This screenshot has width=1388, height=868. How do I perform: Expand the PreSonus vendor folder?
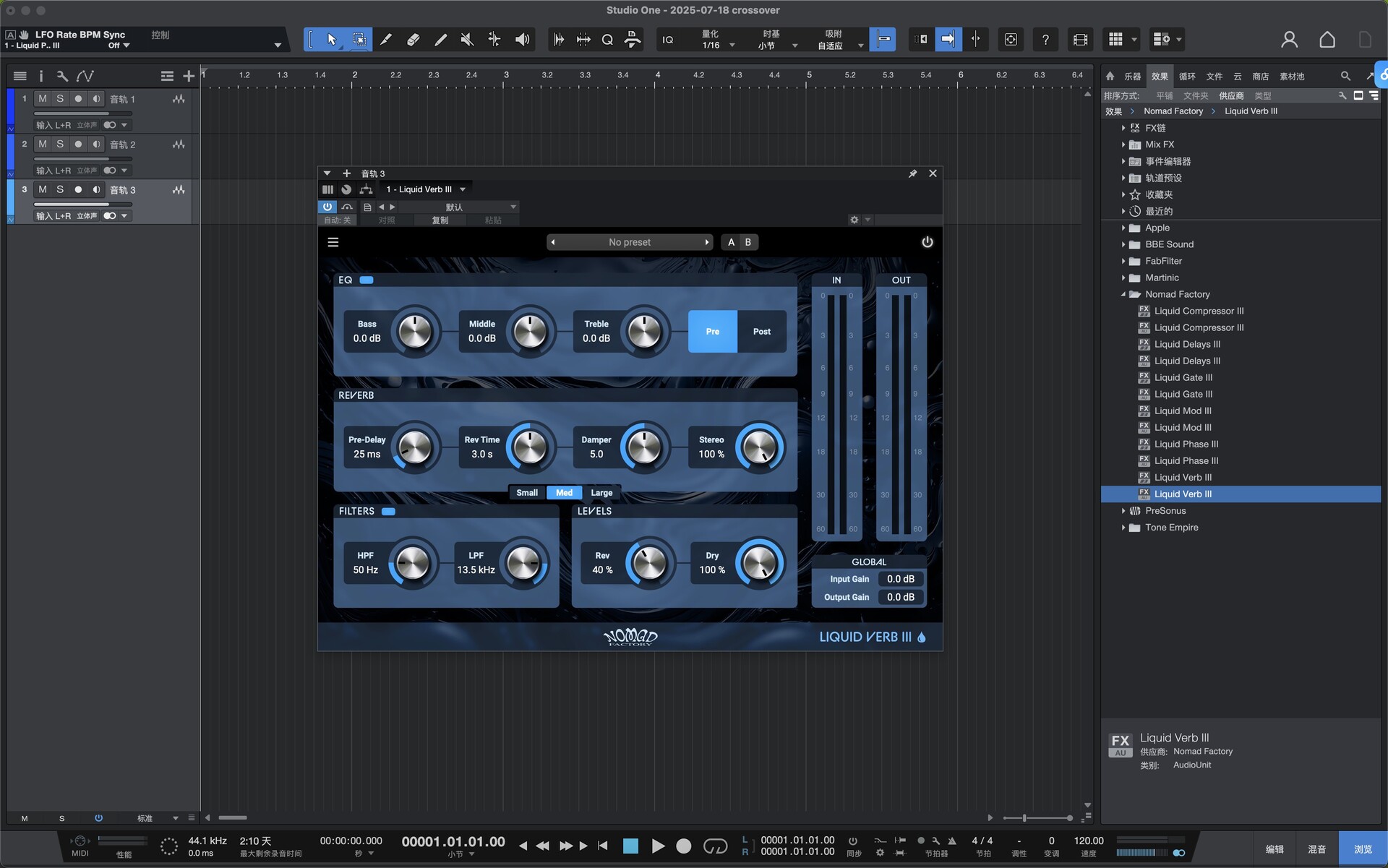1123,511
